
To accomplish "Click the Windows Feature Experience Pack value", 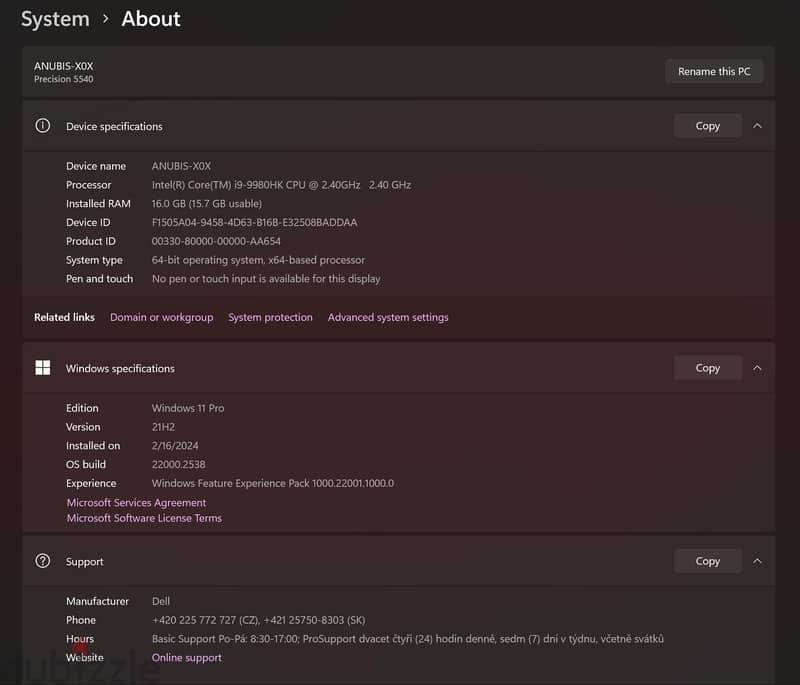I will point(273,484).
